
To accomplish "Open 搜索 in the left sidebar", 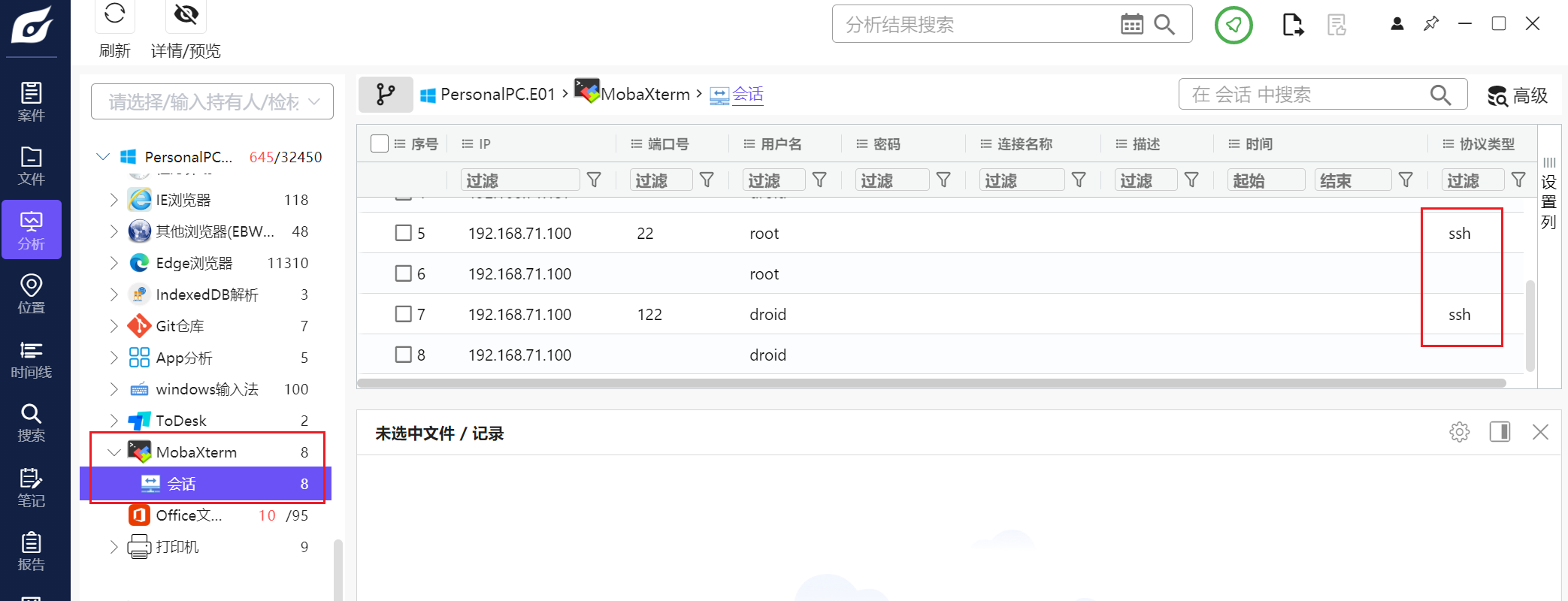I will coord(32,423).
